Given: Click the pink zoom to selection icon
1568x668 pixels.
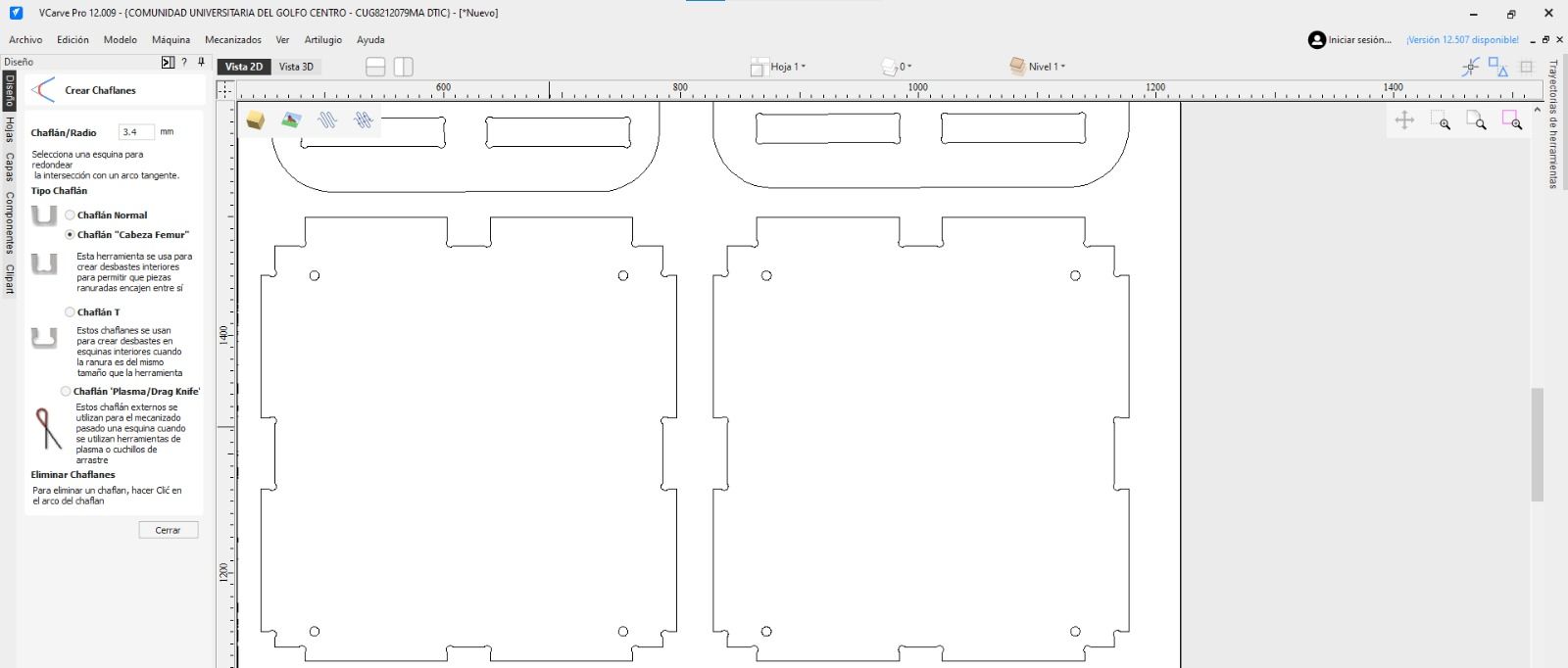Looking at the screenshot, I should point(1512,120).
